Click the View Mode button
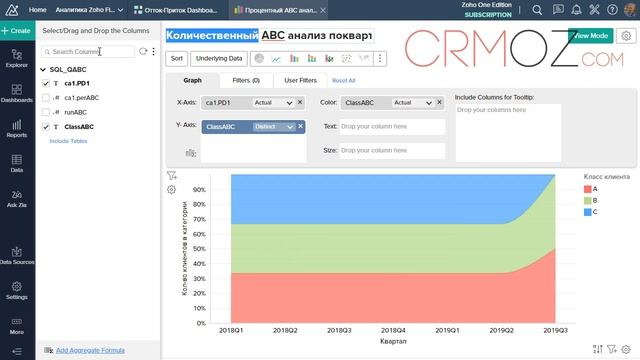The width and height of the screenshot is (640, 360). tap(591, 36)
